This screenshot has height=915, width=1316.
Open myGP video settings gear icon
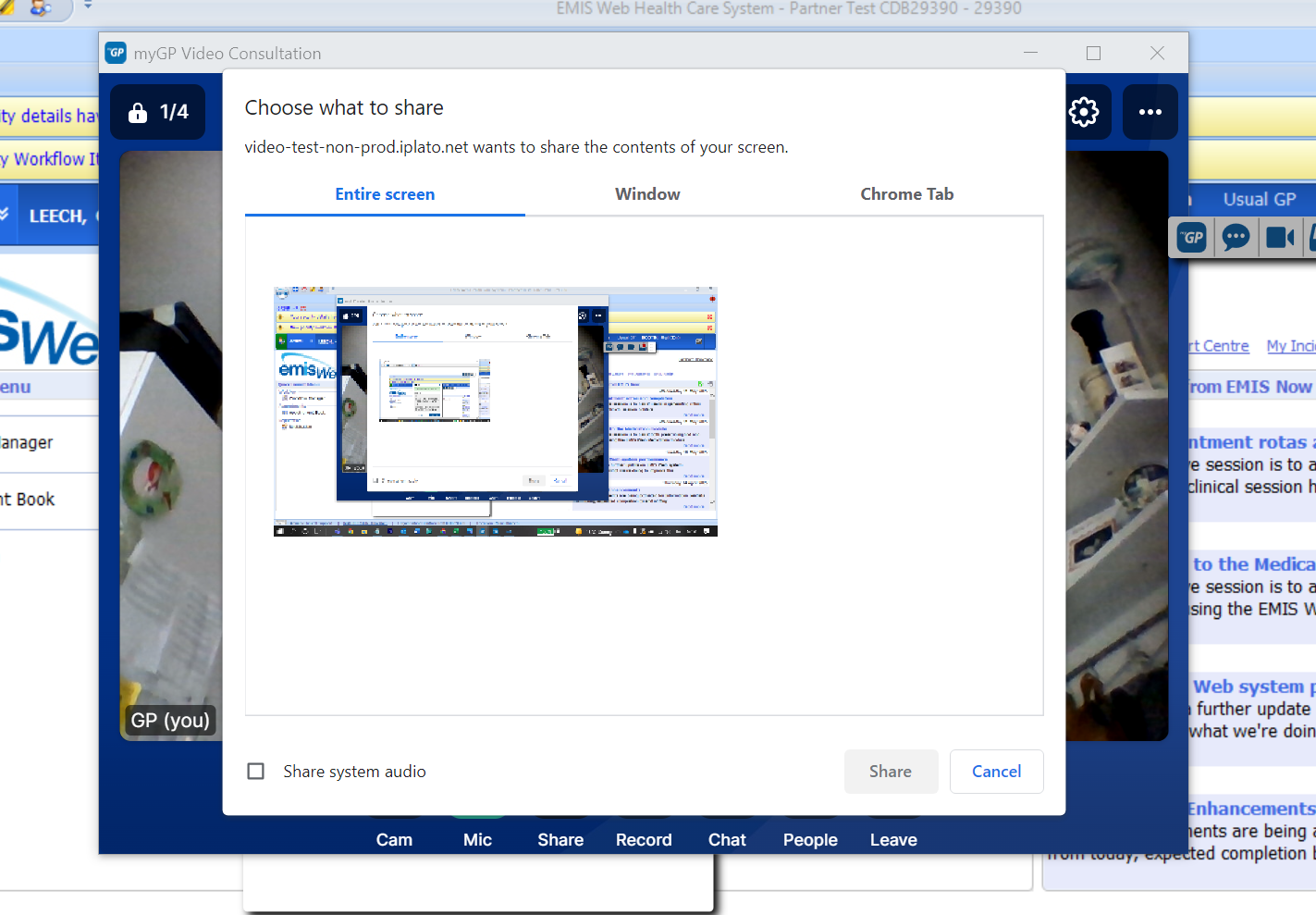[x=1084, y=112]
